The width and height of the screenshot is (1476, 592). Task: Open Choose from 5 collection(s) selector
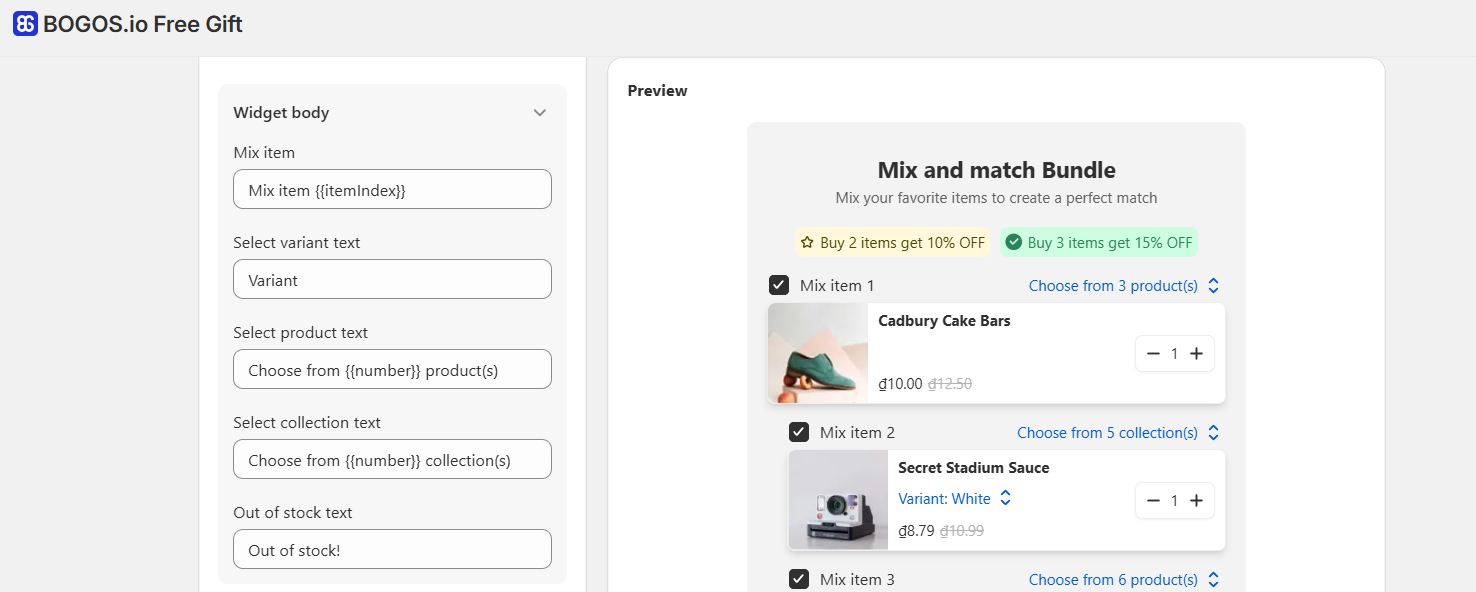click(x=1118, y=433)
